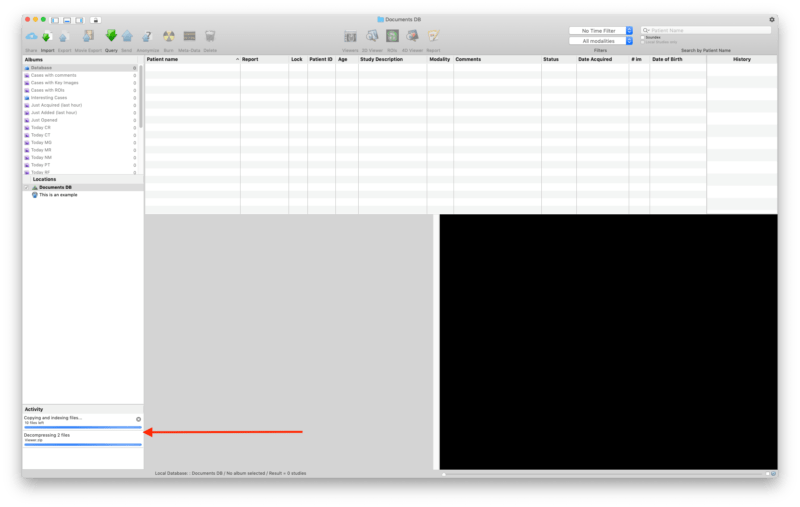This screenshot has width=800, height=507.
Task: Toggle the Documents DB location checkbox
Action: pyautogui.click(x=27, y=187)
